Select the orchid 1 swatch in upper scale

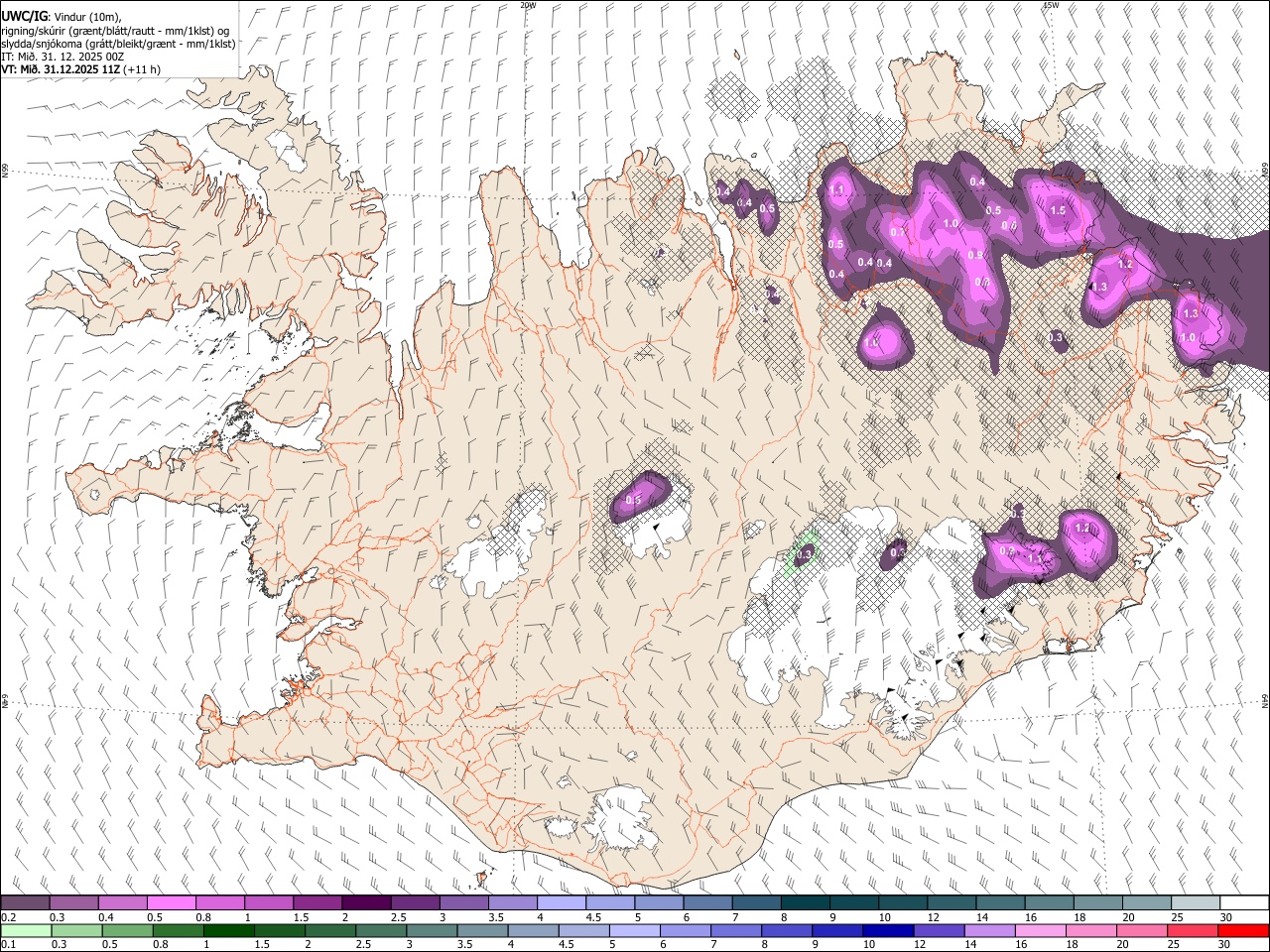[x=269, y=902]
